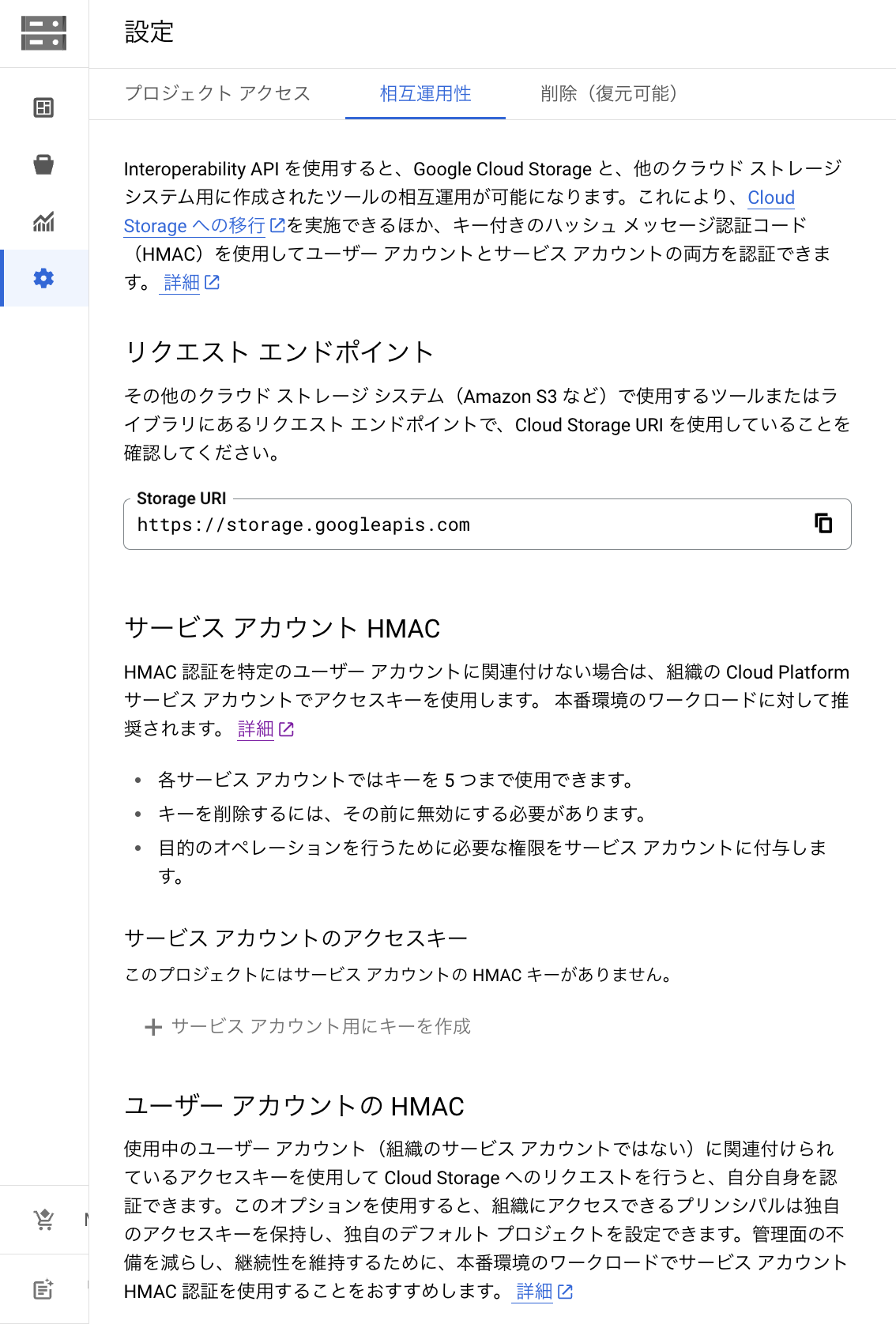
Task: Open the release notes icon in sidebar
Action: click(x=43, y=1289)
